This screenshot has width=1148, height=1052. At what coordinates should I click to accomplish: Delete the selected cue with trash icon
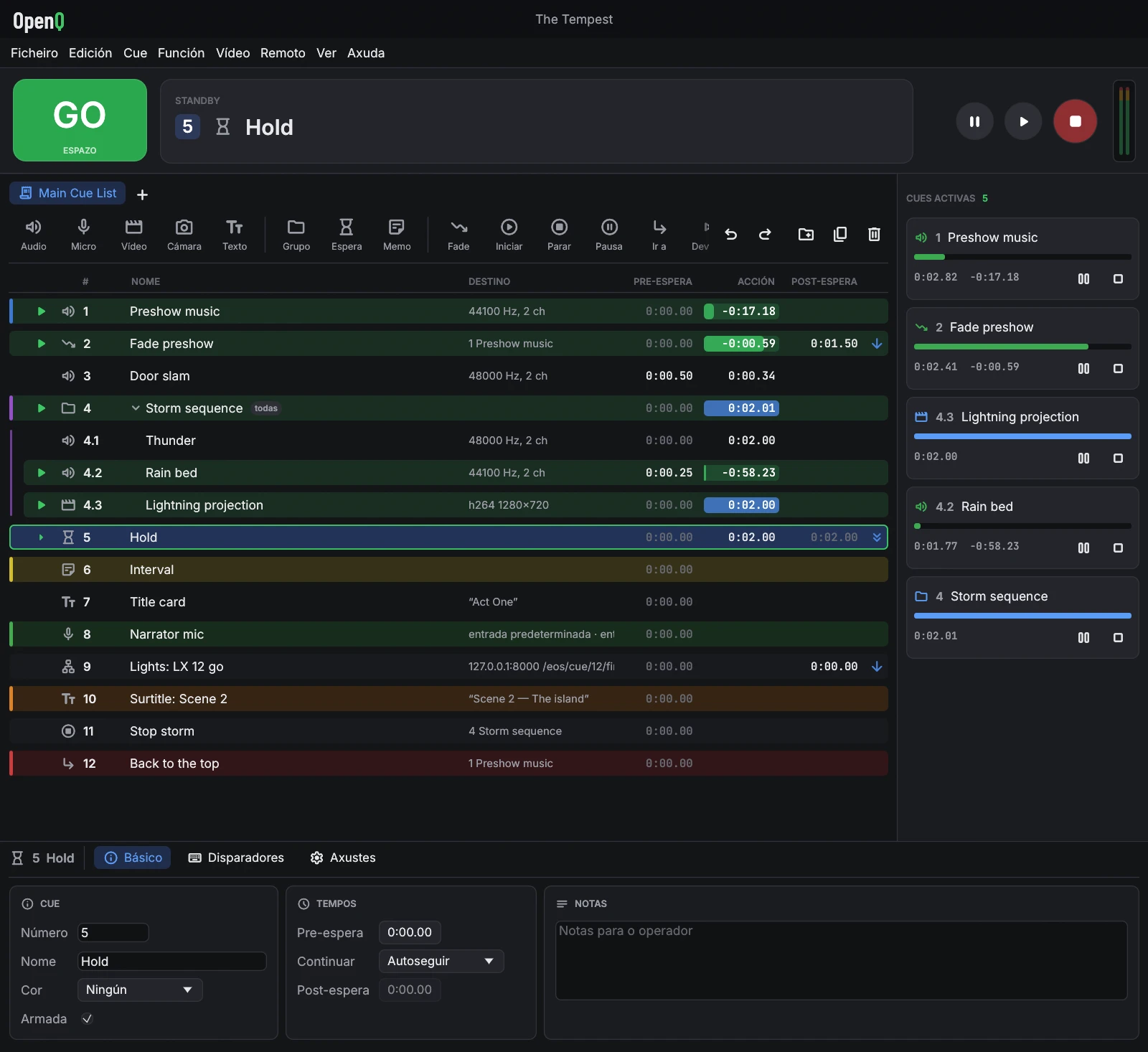click(x=874, y=235)
